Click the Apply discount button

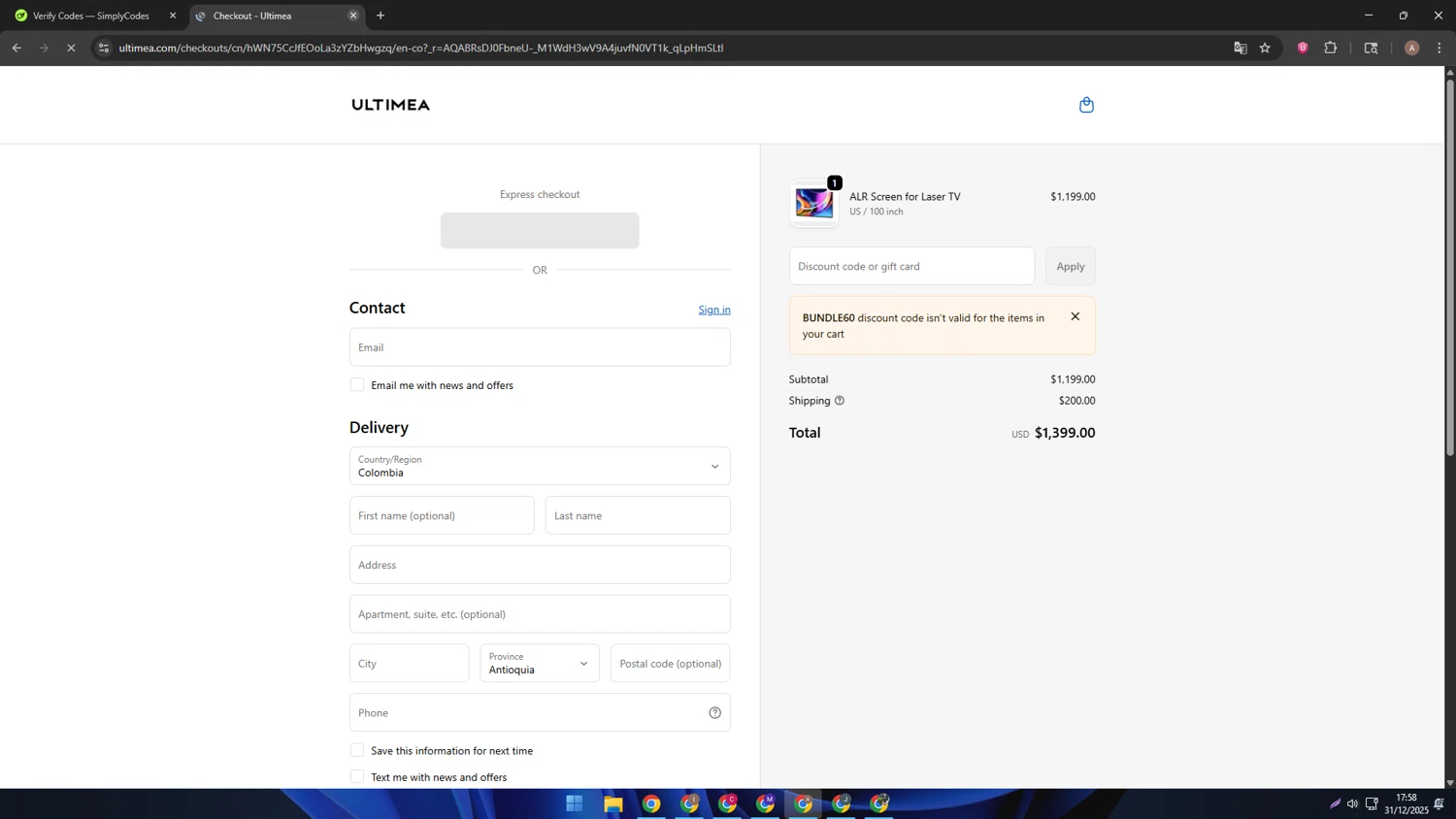(1071, 266)
